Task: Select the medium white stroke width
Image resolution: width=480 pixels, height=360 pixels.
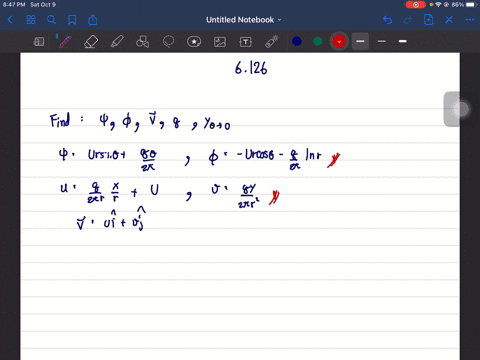Action: [403, 41]
